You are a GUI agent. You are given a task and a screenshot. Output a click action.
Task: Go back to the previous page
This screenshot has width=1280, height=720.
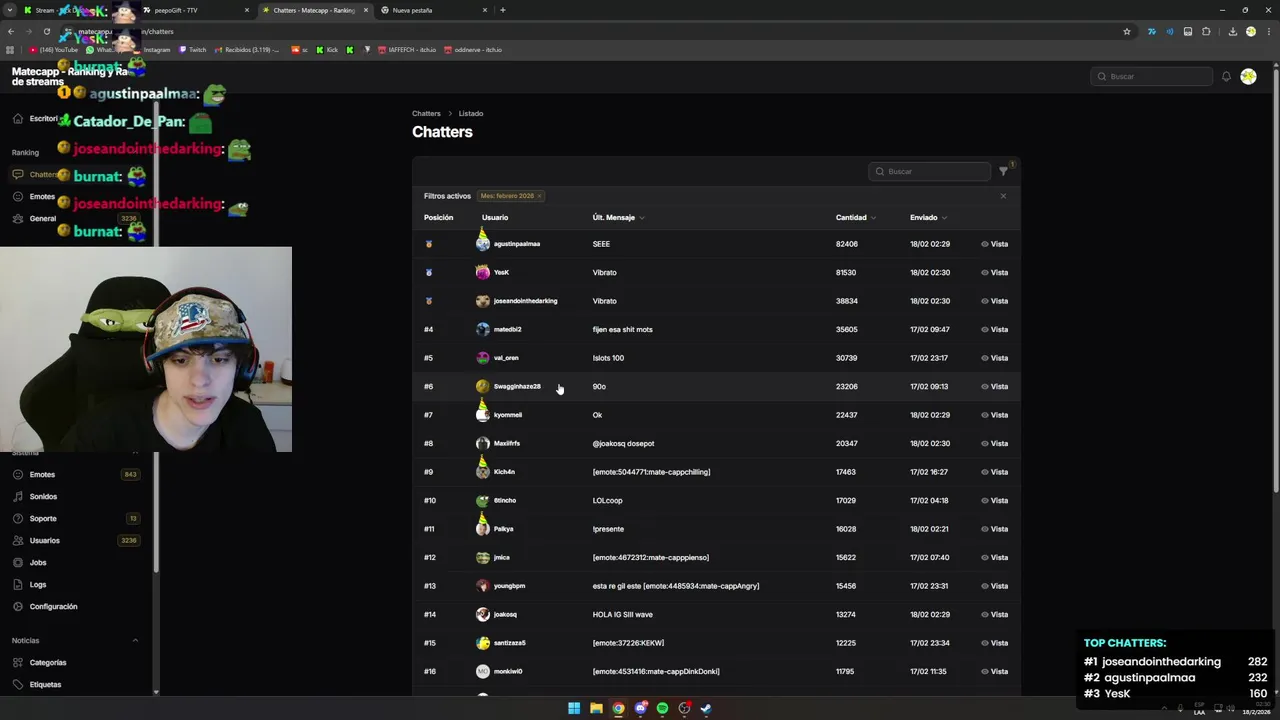click(x=10, y=31)
